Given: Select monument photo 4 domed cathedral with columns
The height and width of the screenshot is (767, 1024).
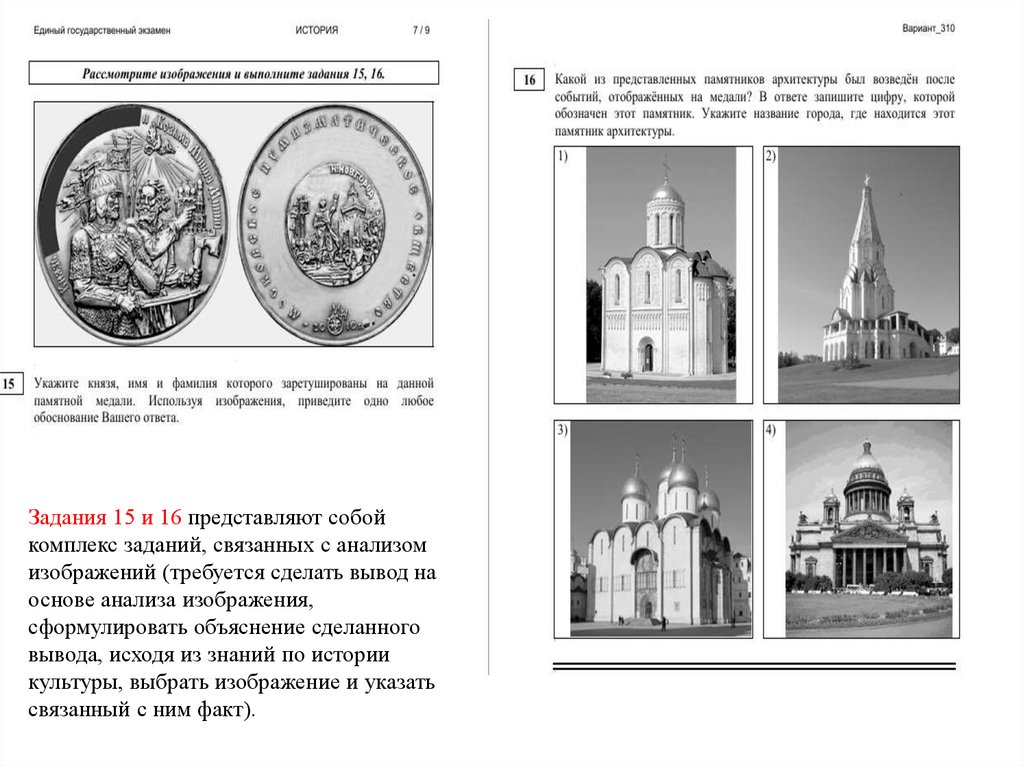Looking at the screenshot, I should (869, 529).
